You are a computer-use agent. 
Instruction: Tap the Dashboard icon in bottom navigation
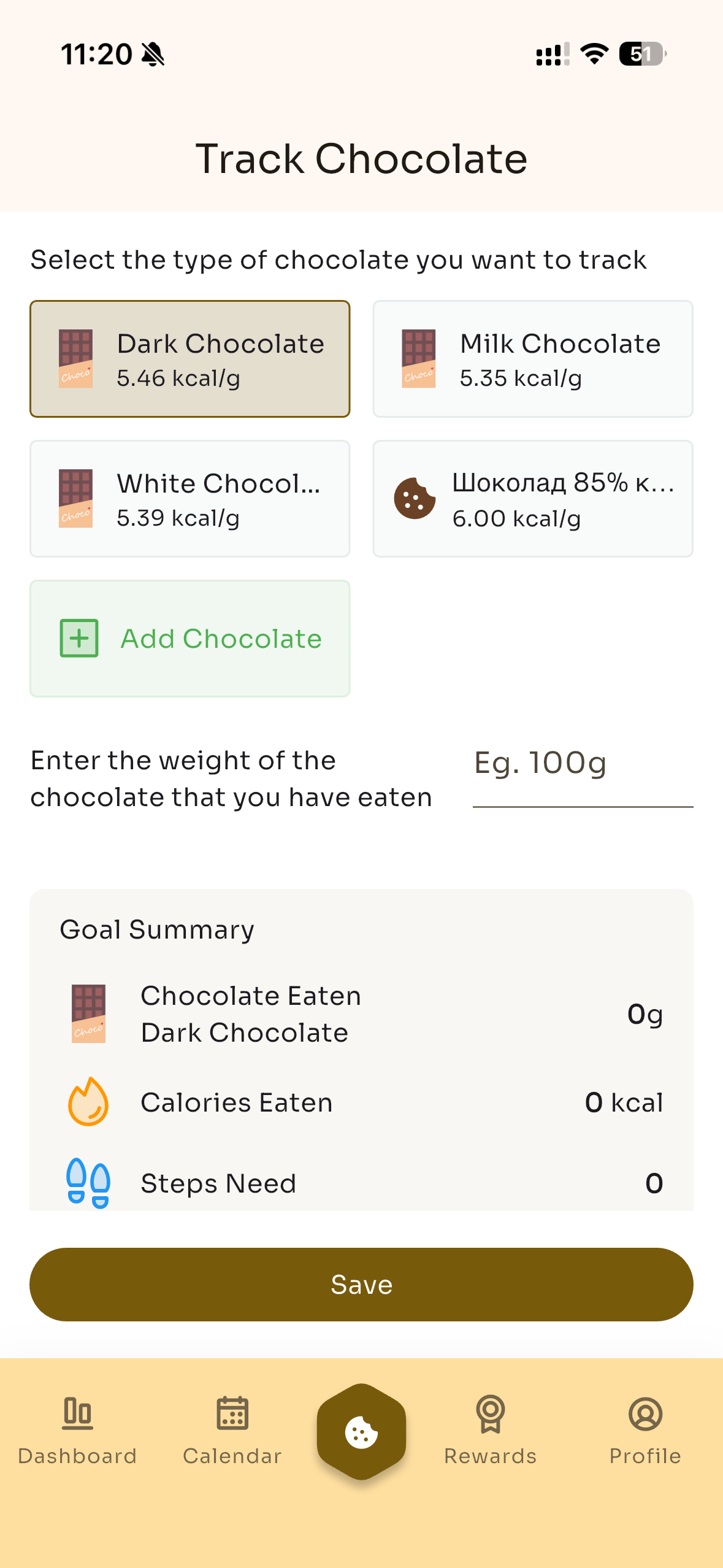point(78,1413)
